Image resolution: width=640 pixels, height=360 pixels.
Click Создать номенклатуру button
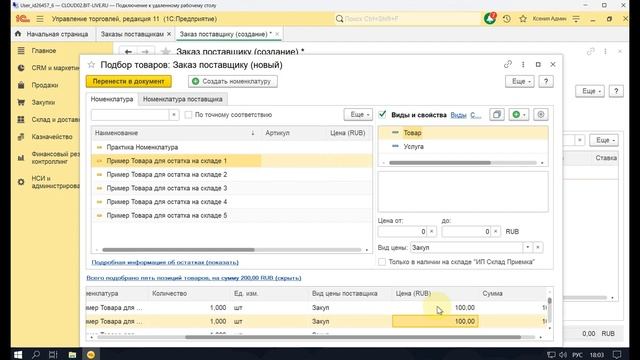point(233,81)
